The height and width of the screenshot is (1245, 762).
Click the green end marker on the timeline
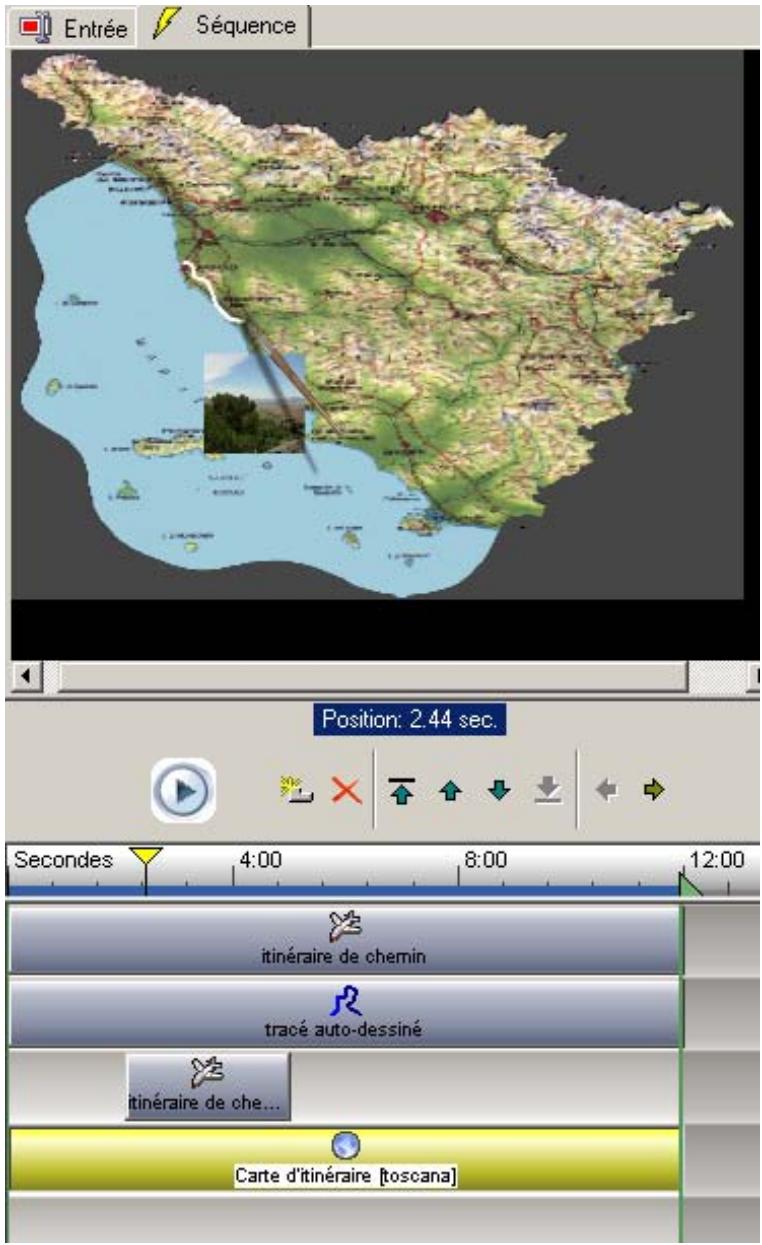(690, 886)
